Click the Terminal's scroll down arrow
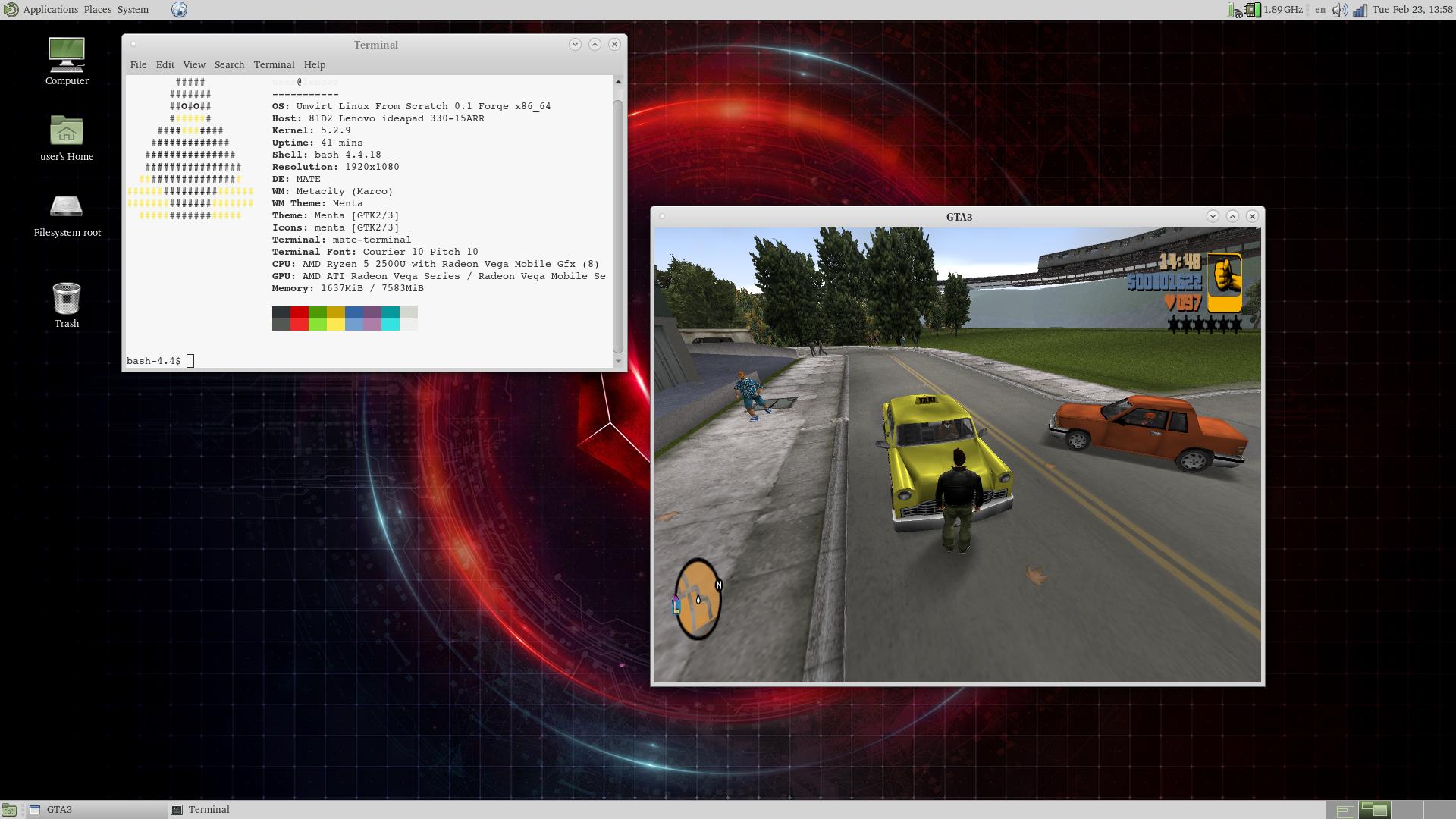The width and height of the screenshot is (1456, 819). [618, 361]
